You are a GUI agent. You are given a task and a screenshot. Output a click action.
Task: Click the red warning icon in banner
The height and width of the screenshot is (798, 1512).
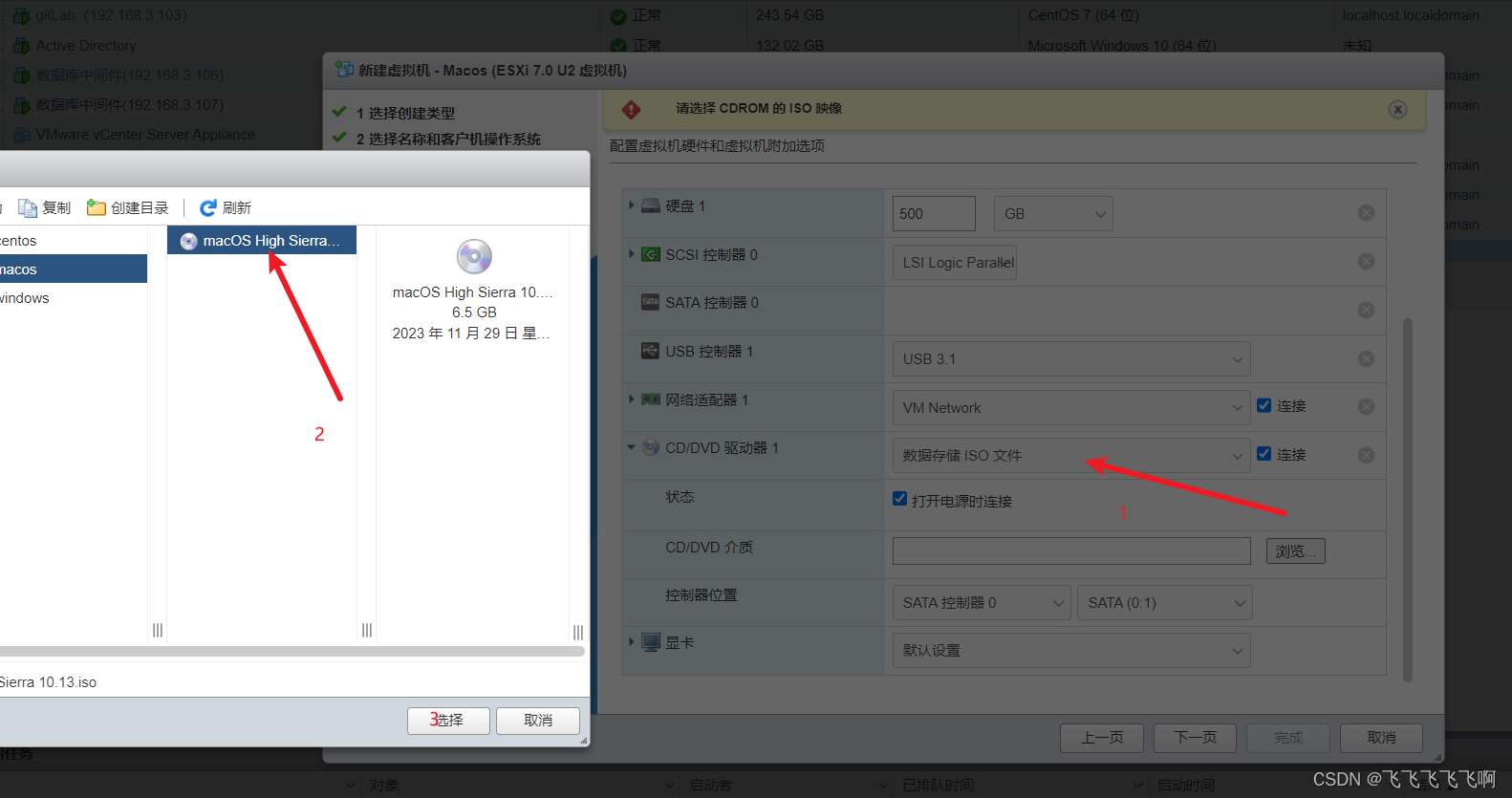tap(632, 109)
